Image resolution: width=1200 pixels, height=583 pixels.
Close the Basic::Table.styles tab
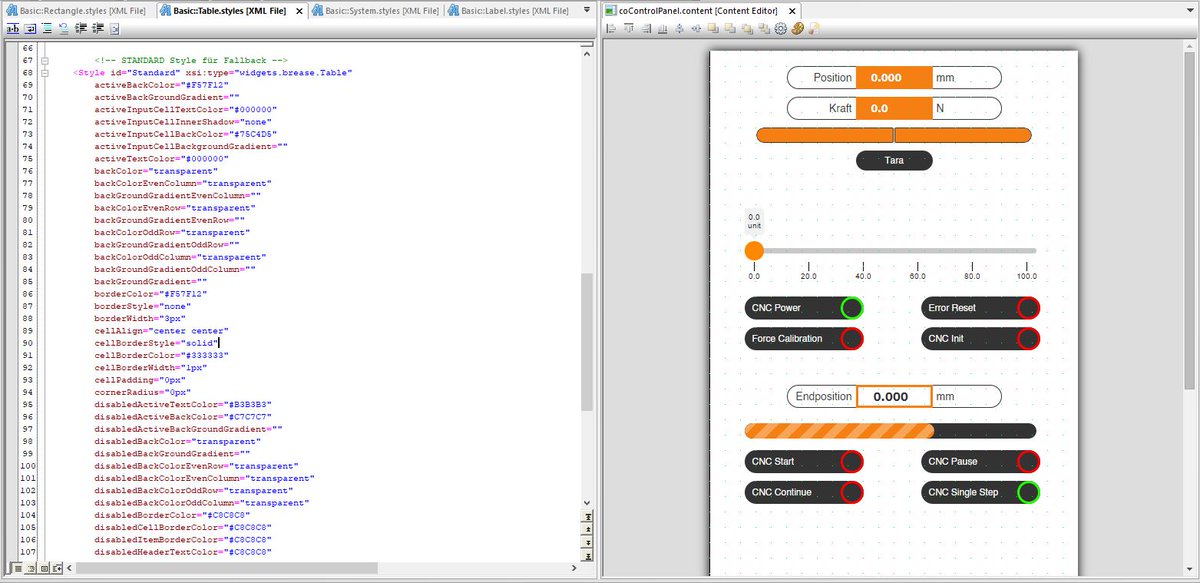click(x=300, y=10)
